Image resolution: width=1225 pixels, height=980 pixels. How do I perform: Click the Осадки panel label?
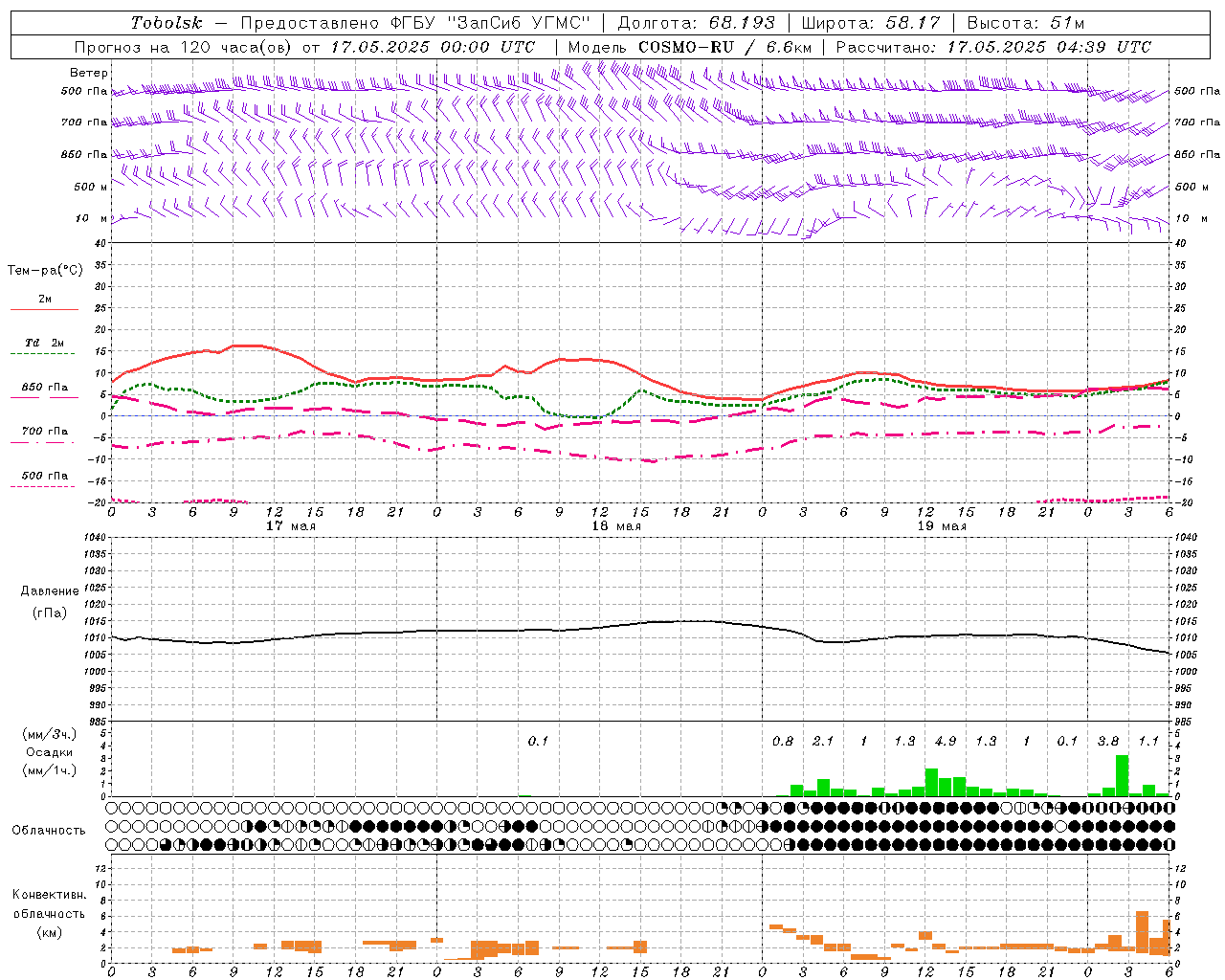tap(49, 752)
